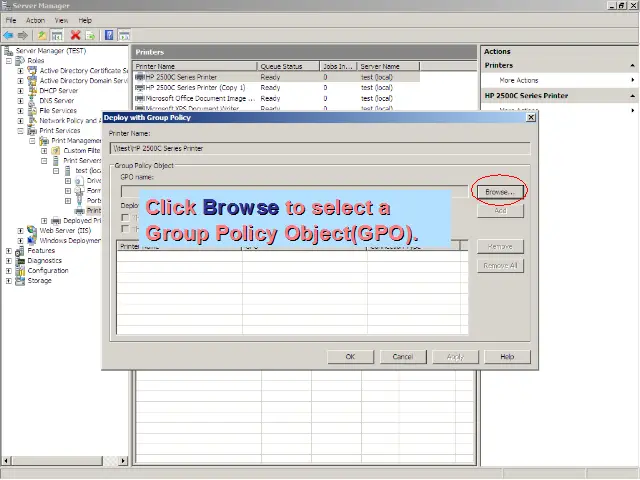Click the Diagnostics node icon

click(20, 261)
